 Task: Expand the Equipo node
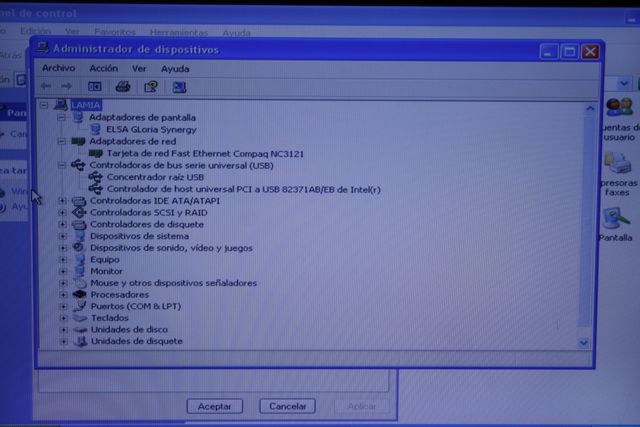pos(63,260)
